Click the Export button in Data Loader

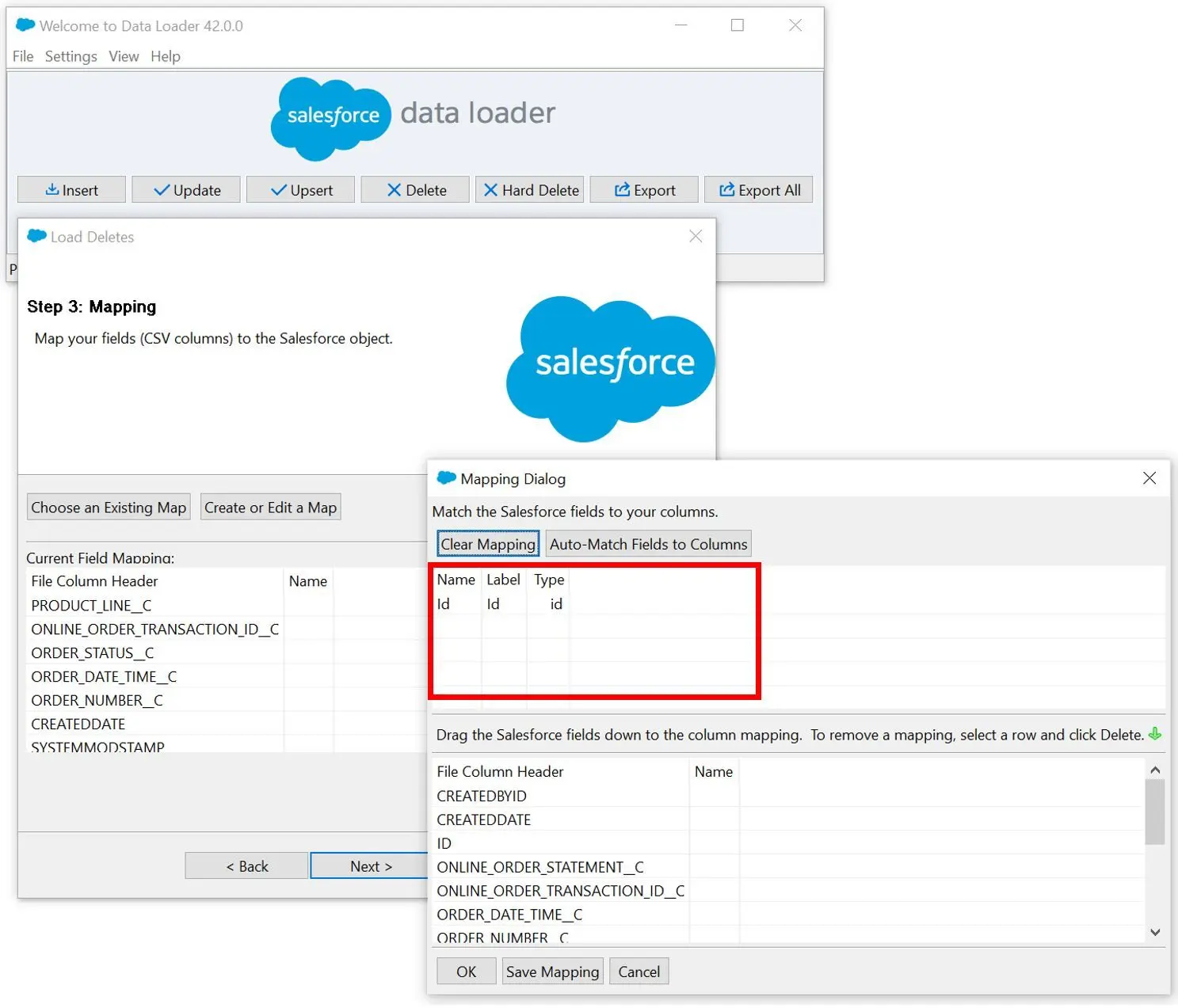click(644, 190)
